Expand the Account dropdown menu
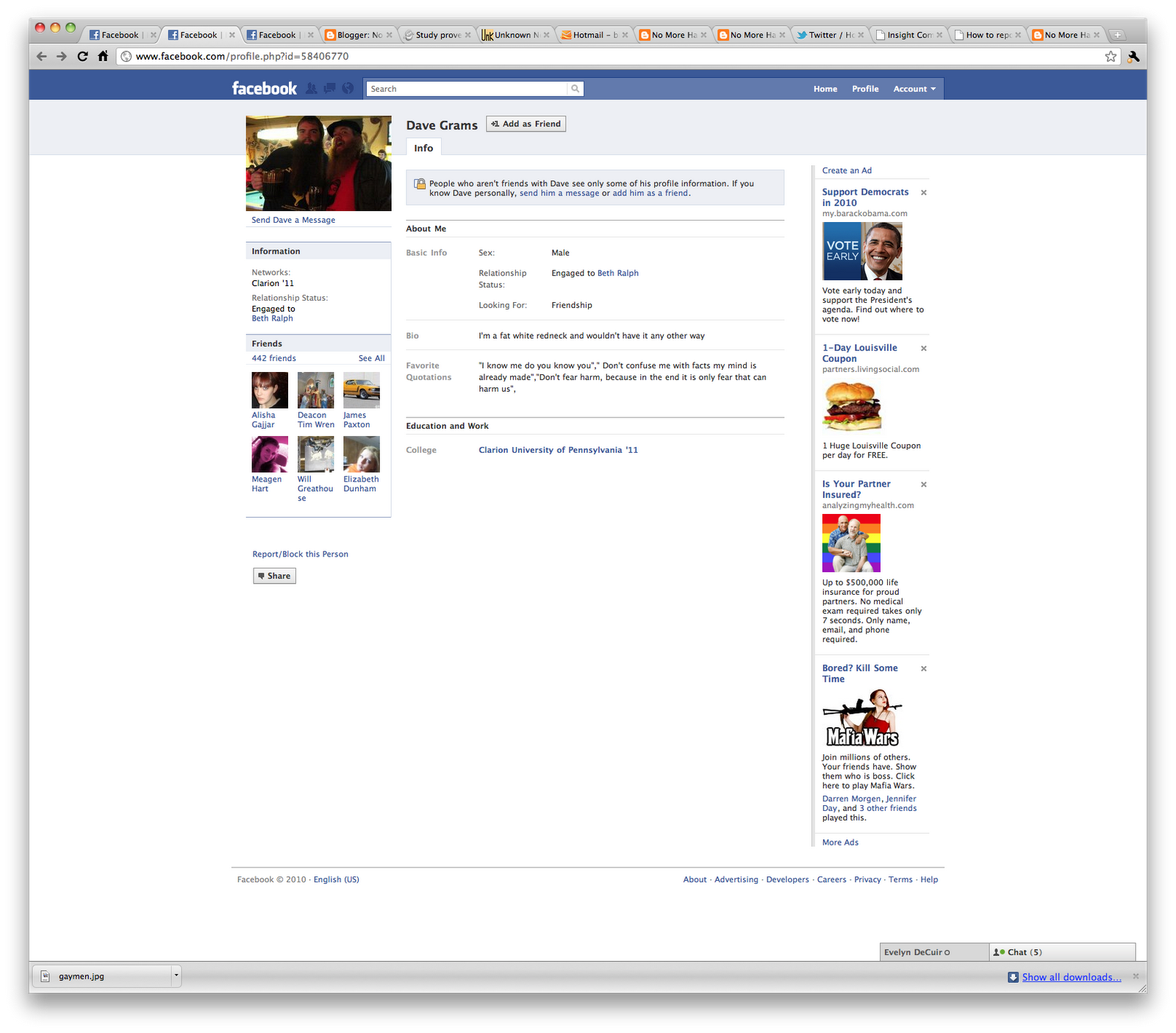The width and height of the screenshot is (1176, 1033). [x=914, y=89]
